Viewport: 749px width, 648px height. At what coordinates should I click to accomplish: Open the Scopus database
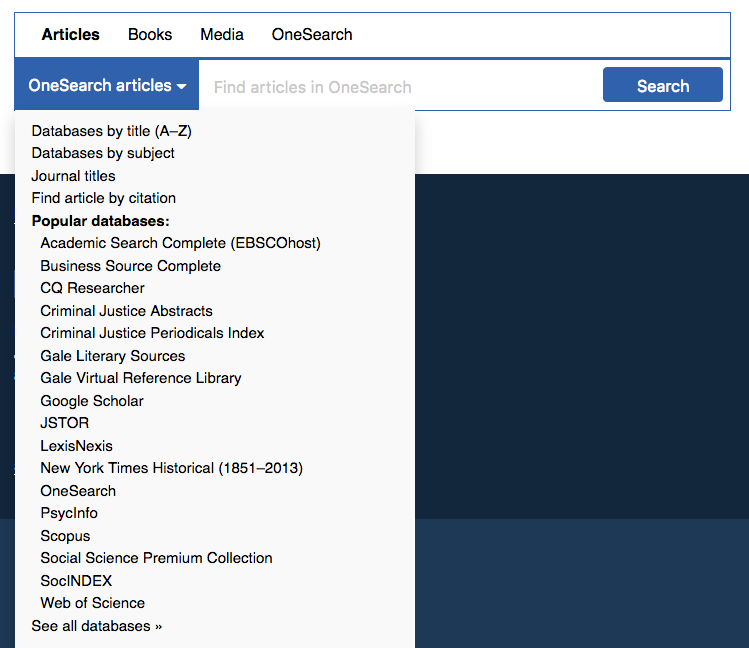pos(65,536)
